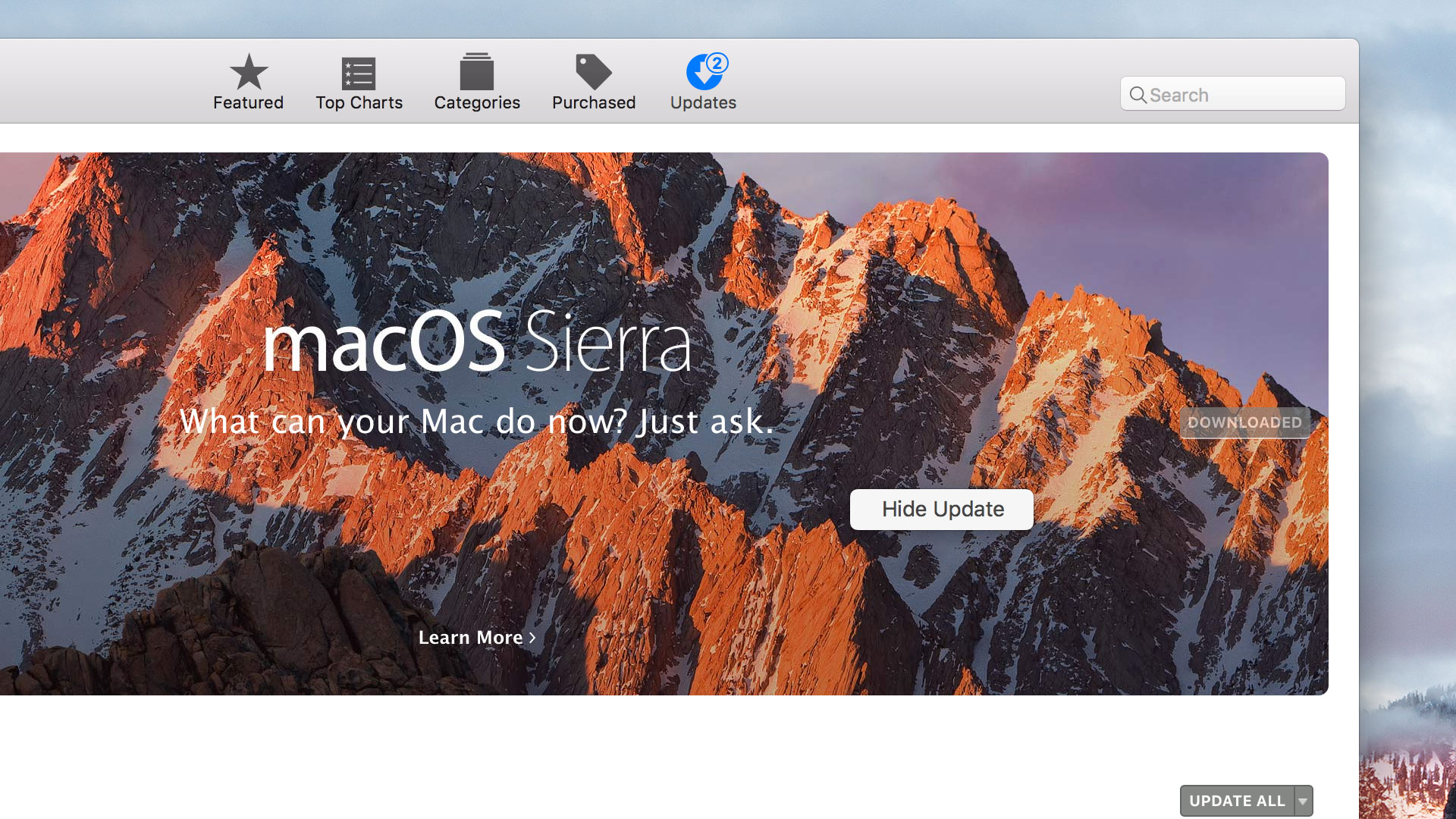The image size is (1456, 819).
Task: Click the DOWNLOADED button on Sierra banner
Action: (1244, 422)
